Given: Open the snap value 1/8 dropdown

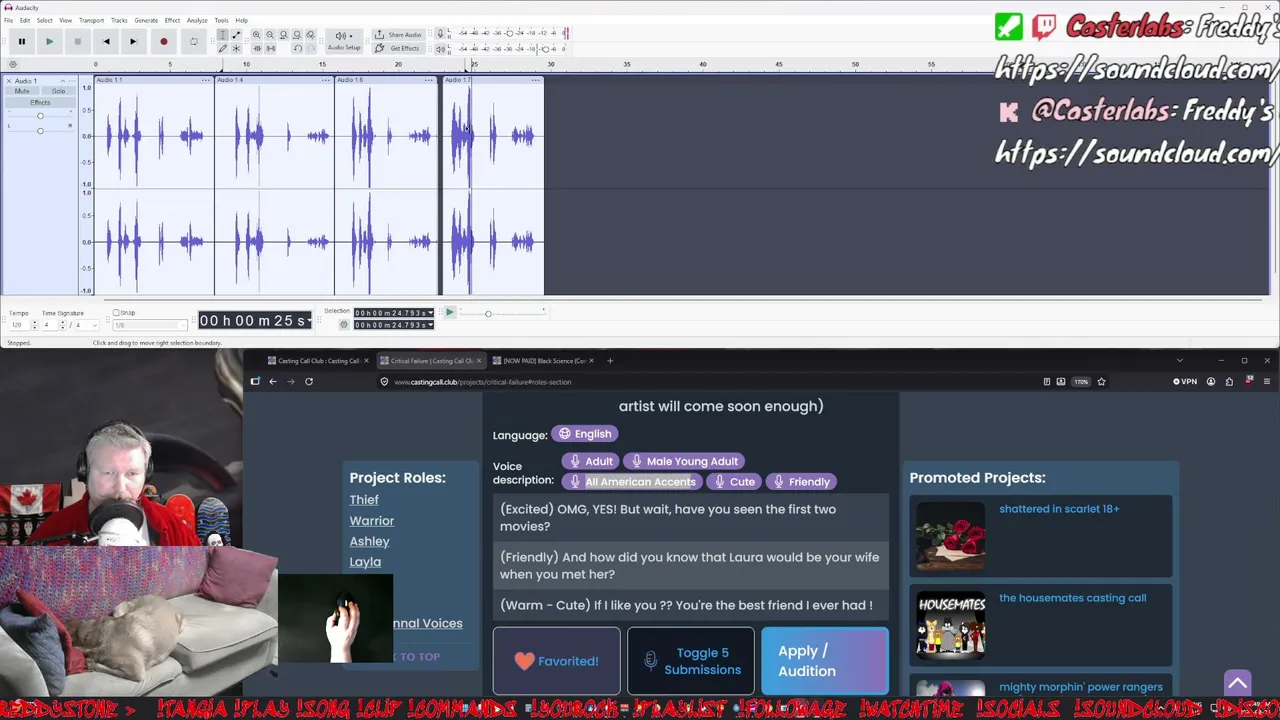Looking at the screenshot, I should 150,325.
